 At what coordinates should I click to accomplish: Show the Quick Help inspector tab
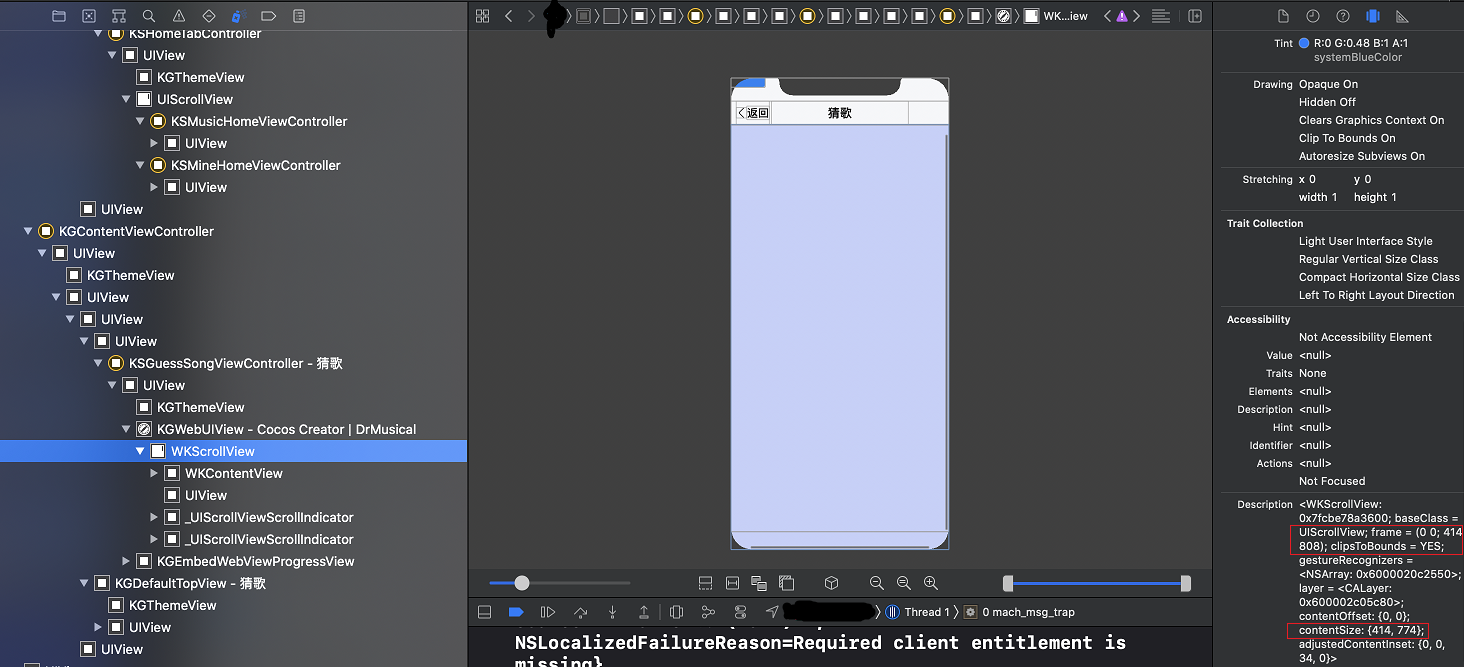[1343, 16]
